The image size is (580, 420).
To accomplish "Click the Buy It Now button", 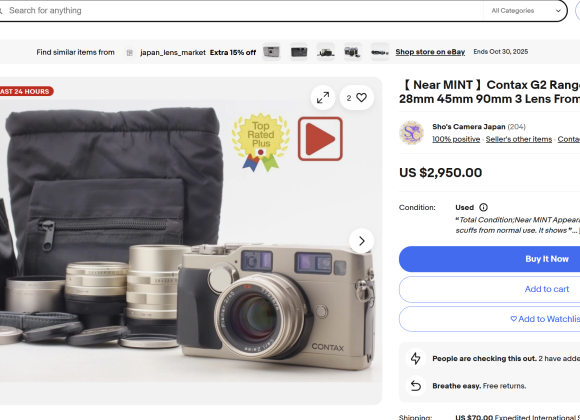I will 489,259.
